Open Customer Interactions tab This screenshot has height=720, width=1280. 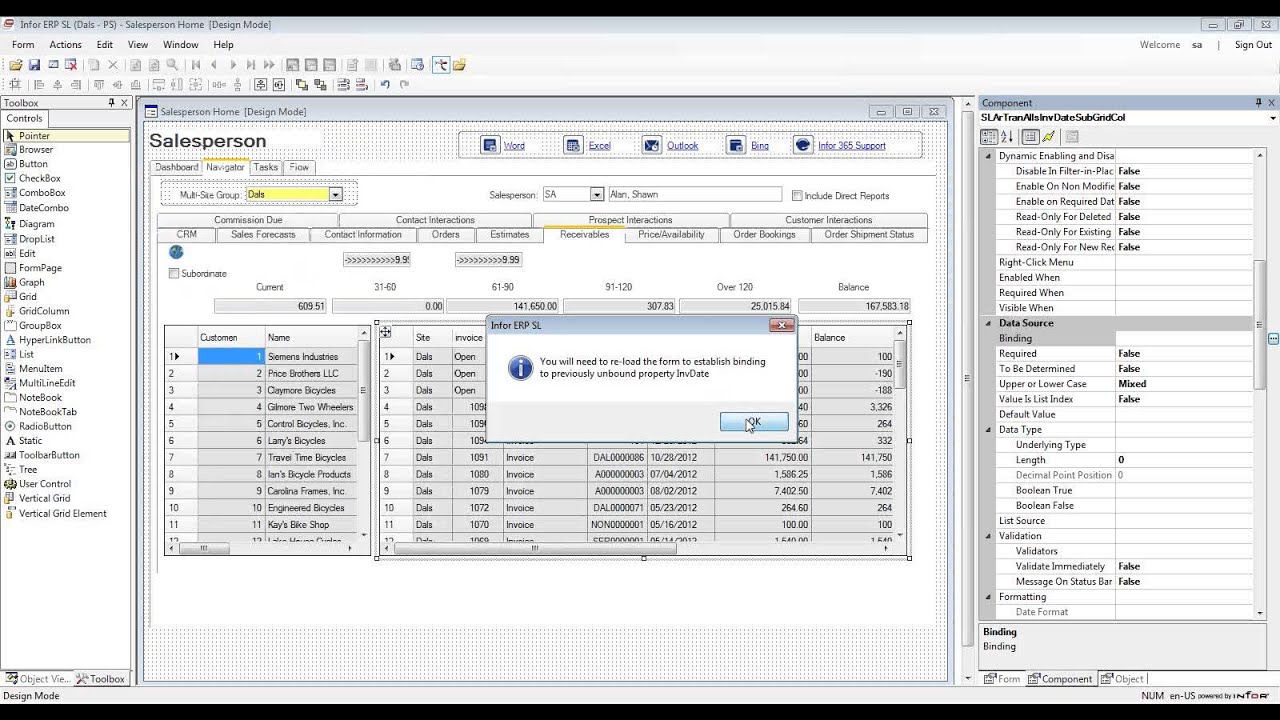coord(828,220)
